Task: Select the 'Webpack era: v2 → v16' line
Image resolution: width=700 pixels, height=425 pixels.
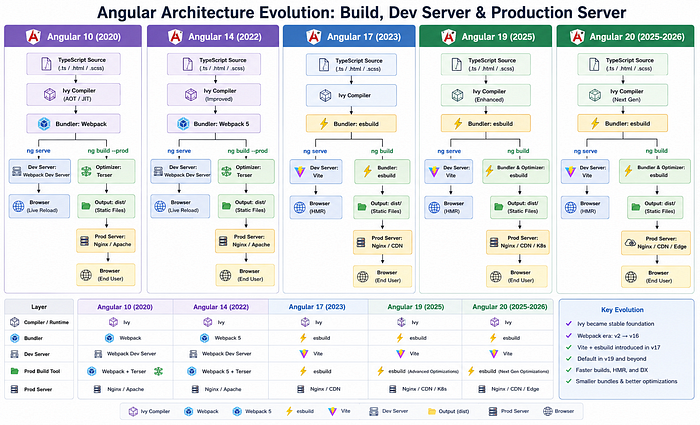Action: pos(608,335)
